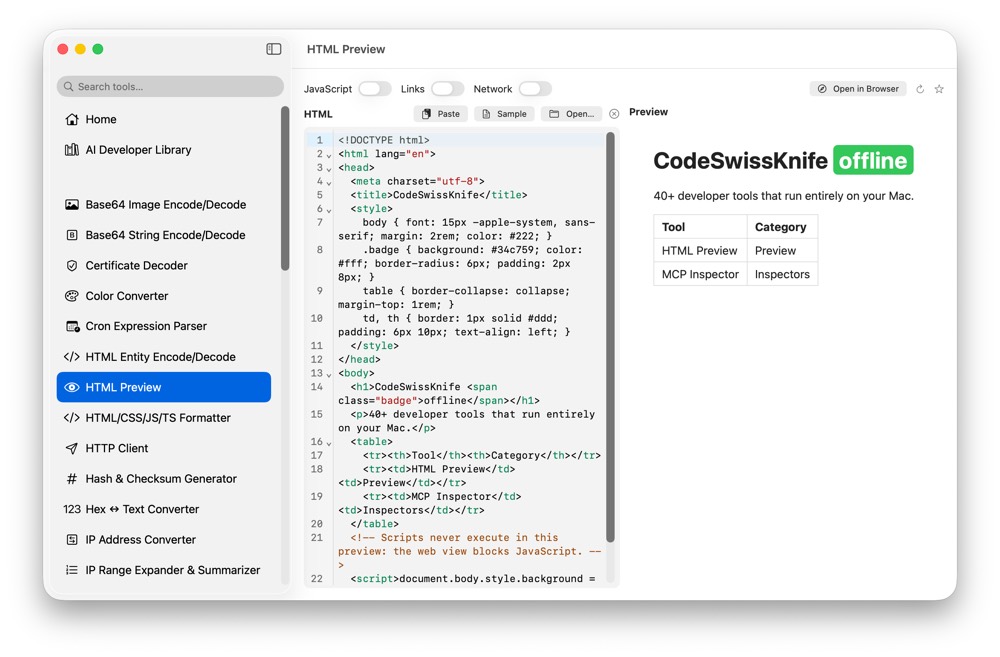Select Cron Expression Parser tool
The width and height of the screenshot is (1000, 657).
[x=164, y=326]
